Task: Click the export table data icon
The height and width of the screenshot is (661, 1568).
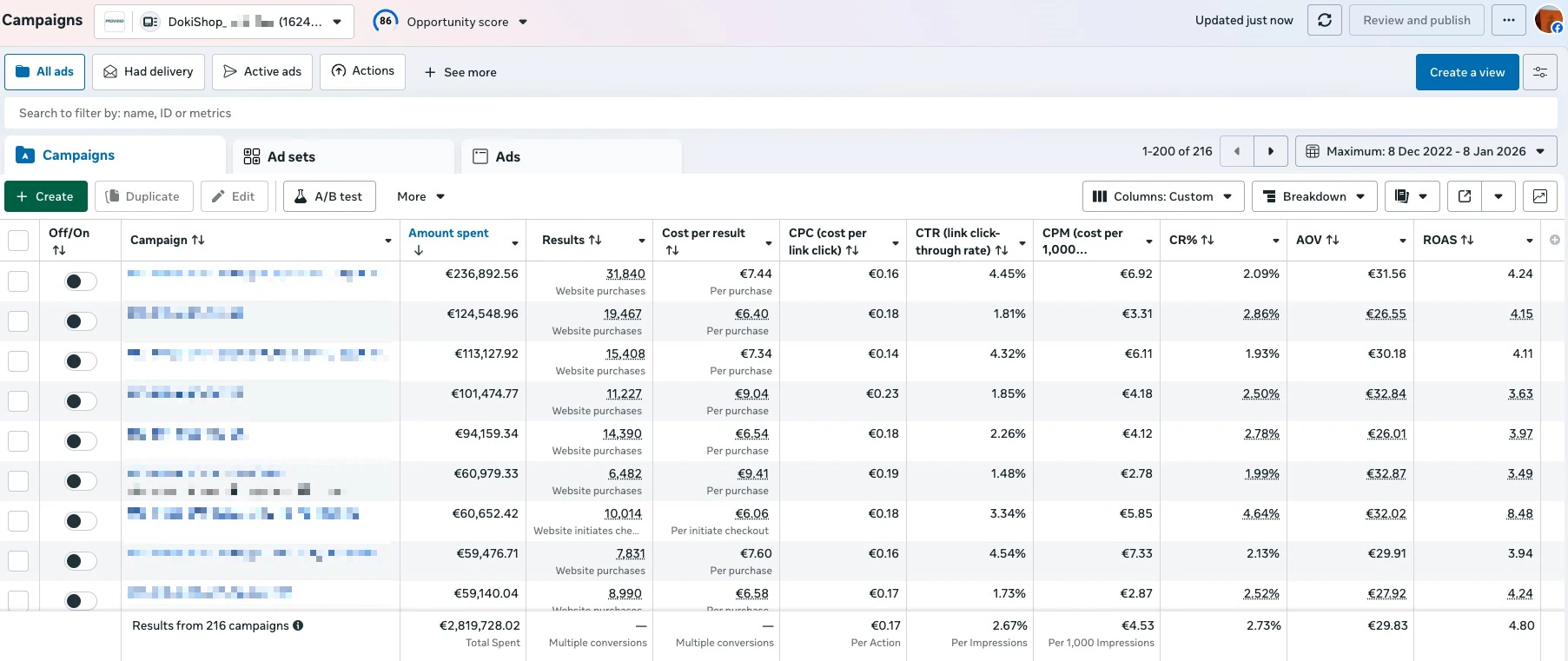Action: [x=1465, y=196]
